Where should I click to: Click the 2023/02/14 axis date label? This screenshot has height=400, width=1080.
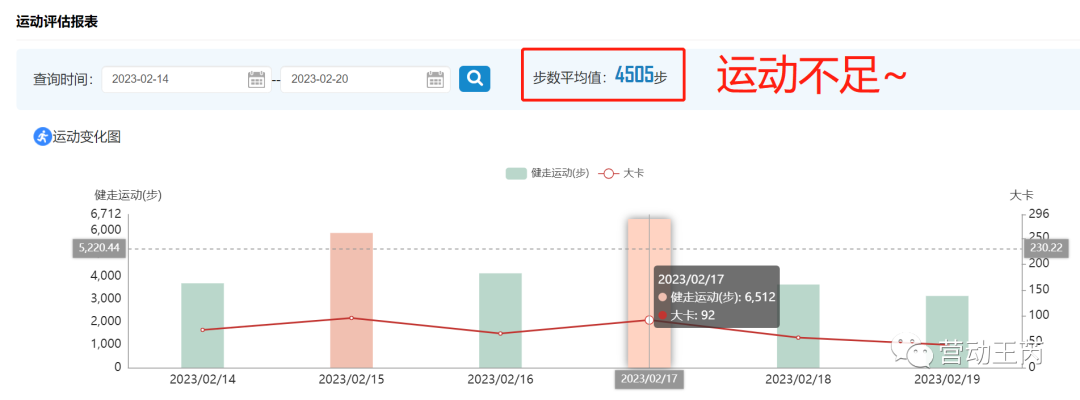pos(202,379)
